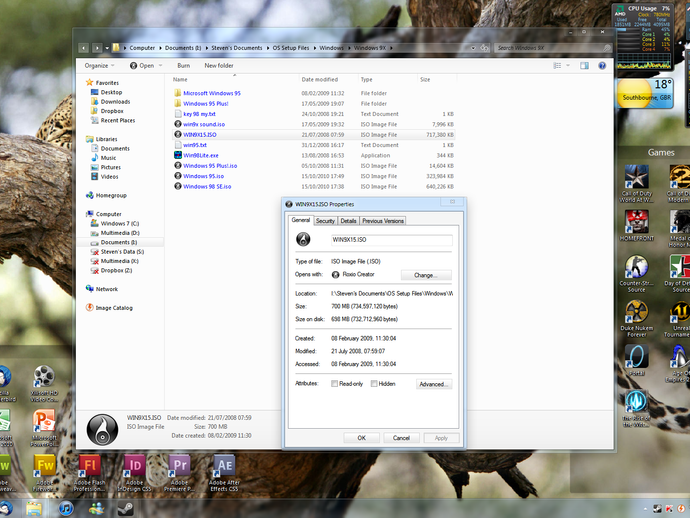Viewport: 690px width, 518px height.
Task: Select the General tab
Action: [x=301, y=220]
